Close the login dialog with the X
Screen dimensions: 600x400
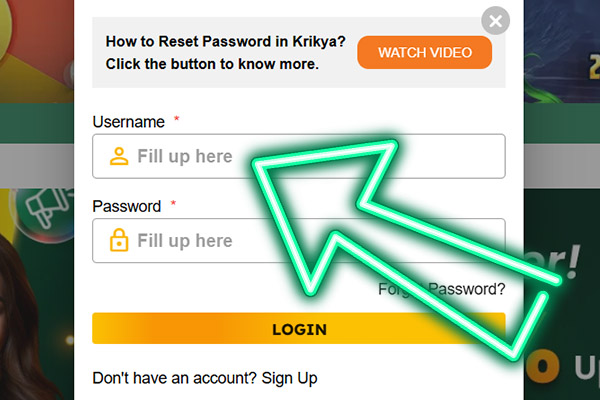click(x=495, y=20)
